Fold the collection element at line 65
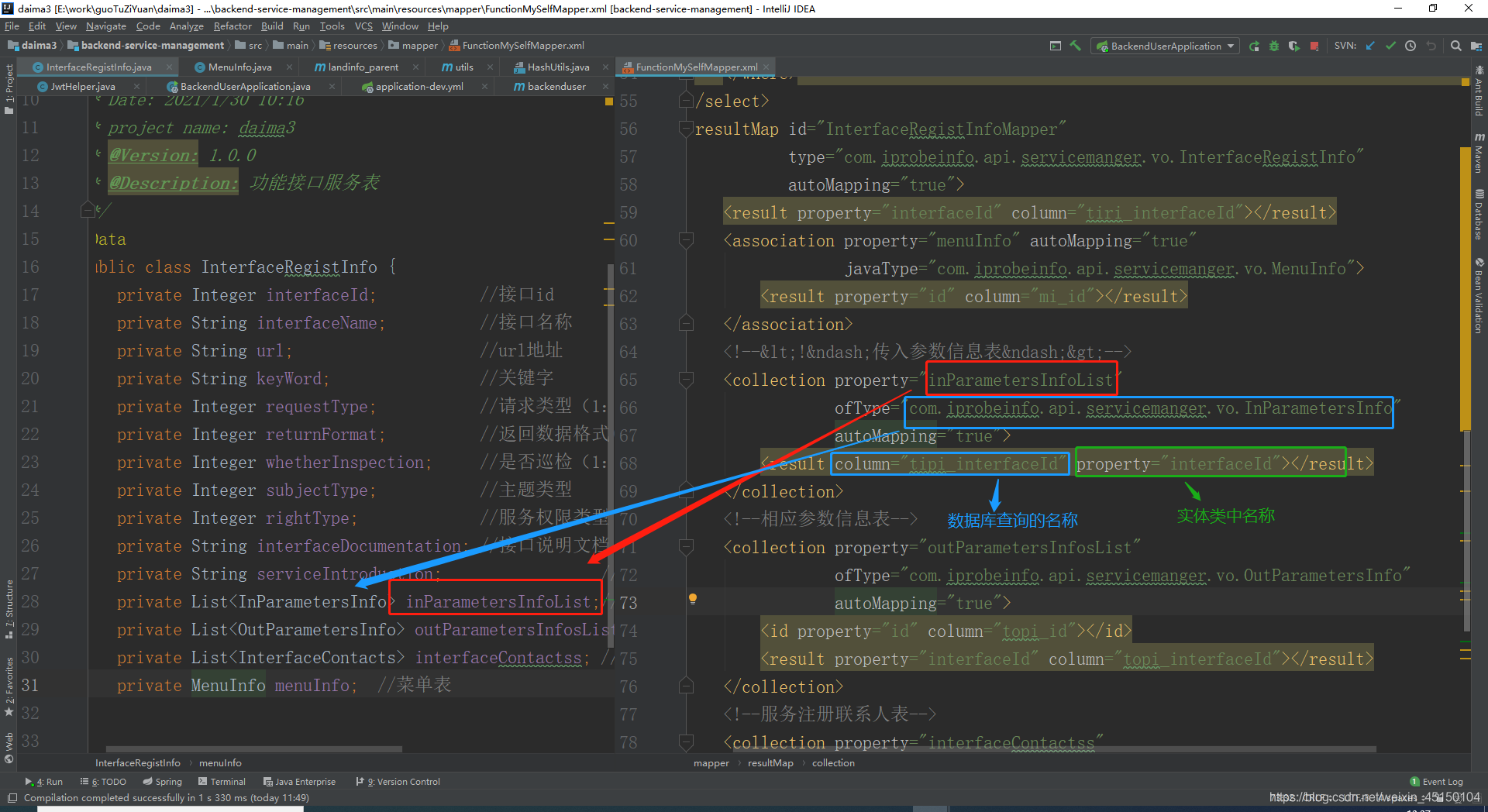 (685, 380)
